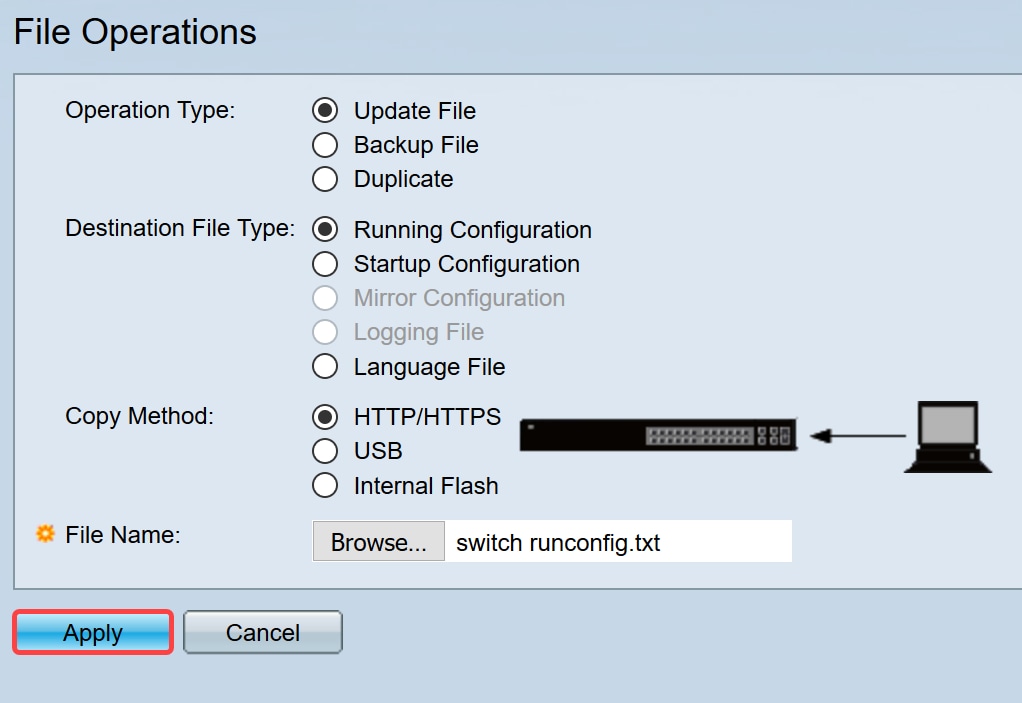Cancel the file operation
The image size is (1022, 703).
[263, 632]
